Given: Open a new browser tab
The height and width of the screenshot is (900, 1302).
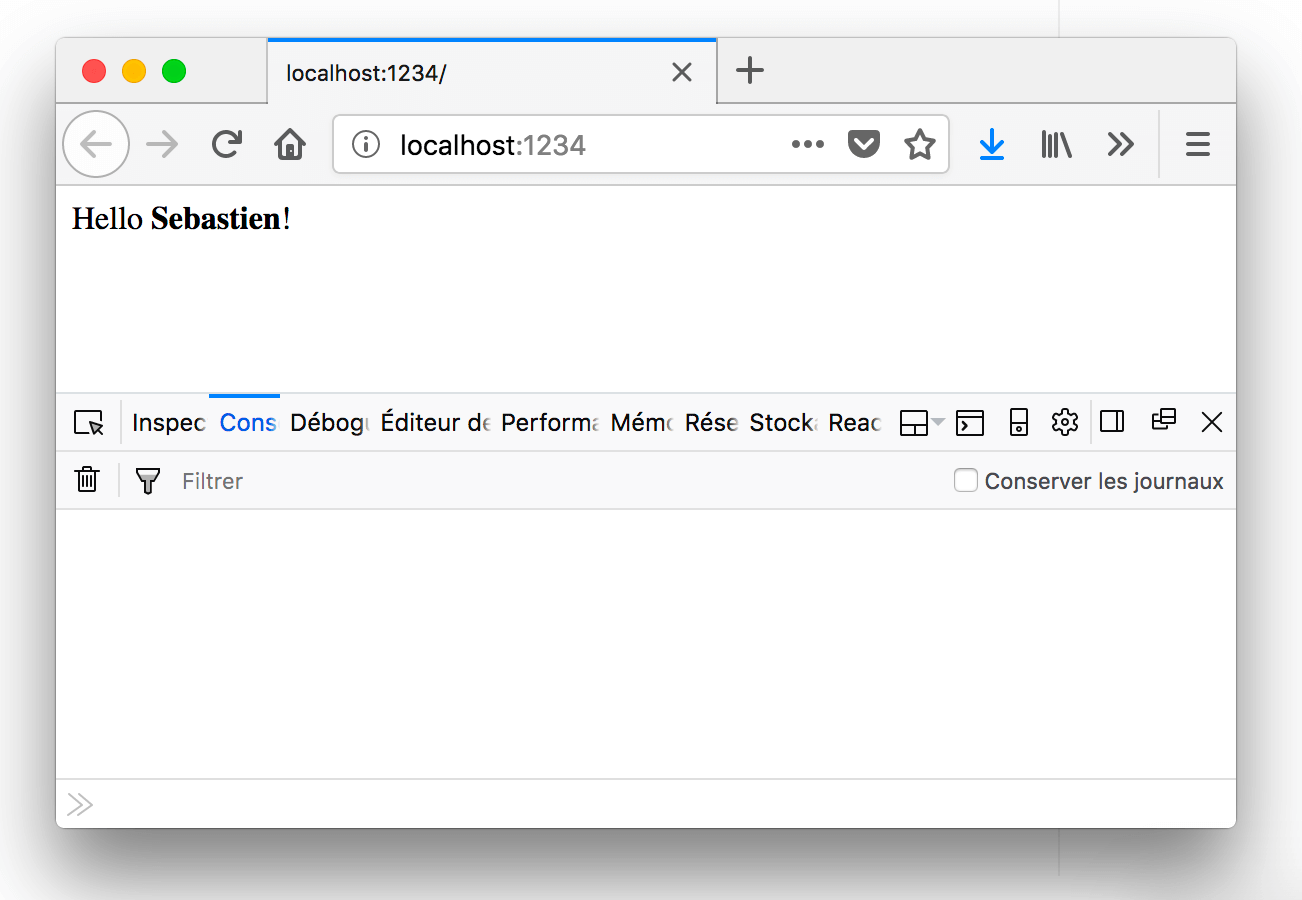Looking at the screenshot, I should click(749, 71).
